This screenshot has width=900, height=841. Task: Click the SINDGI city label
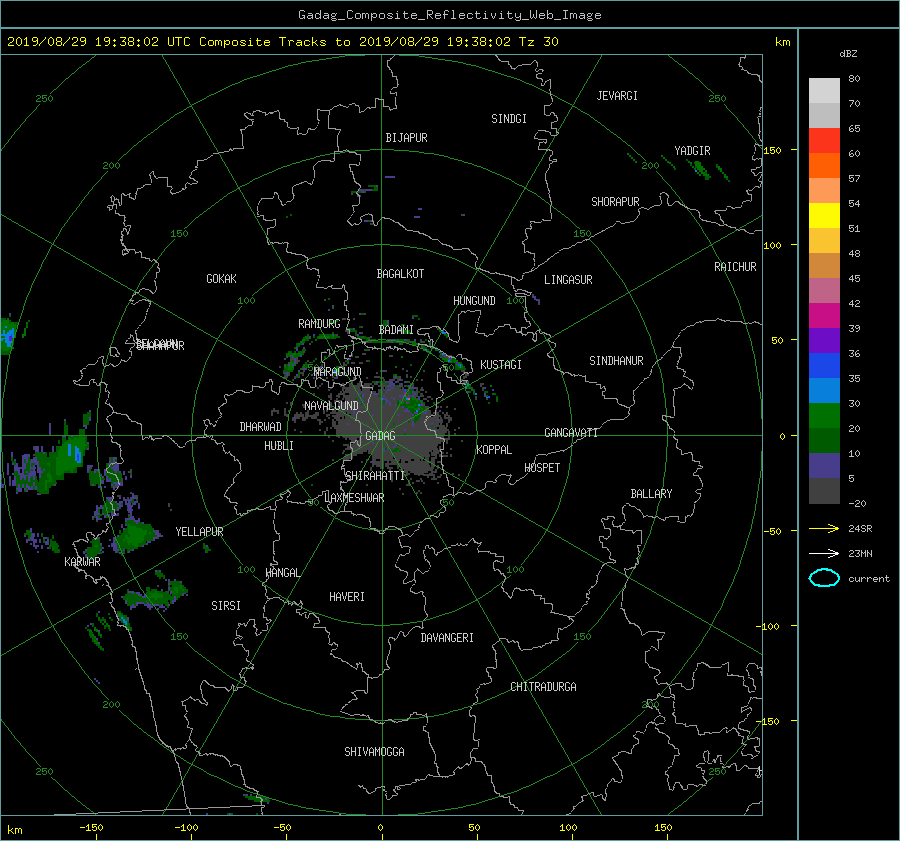click(x=509, y=119)
